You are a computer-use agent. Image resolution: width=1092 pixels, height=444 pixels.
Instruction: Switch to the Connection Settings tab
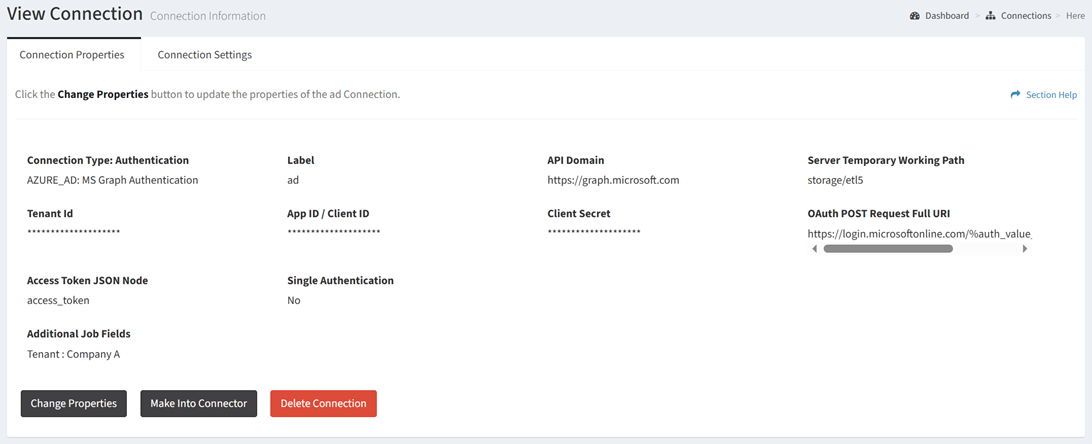point(204,55)
